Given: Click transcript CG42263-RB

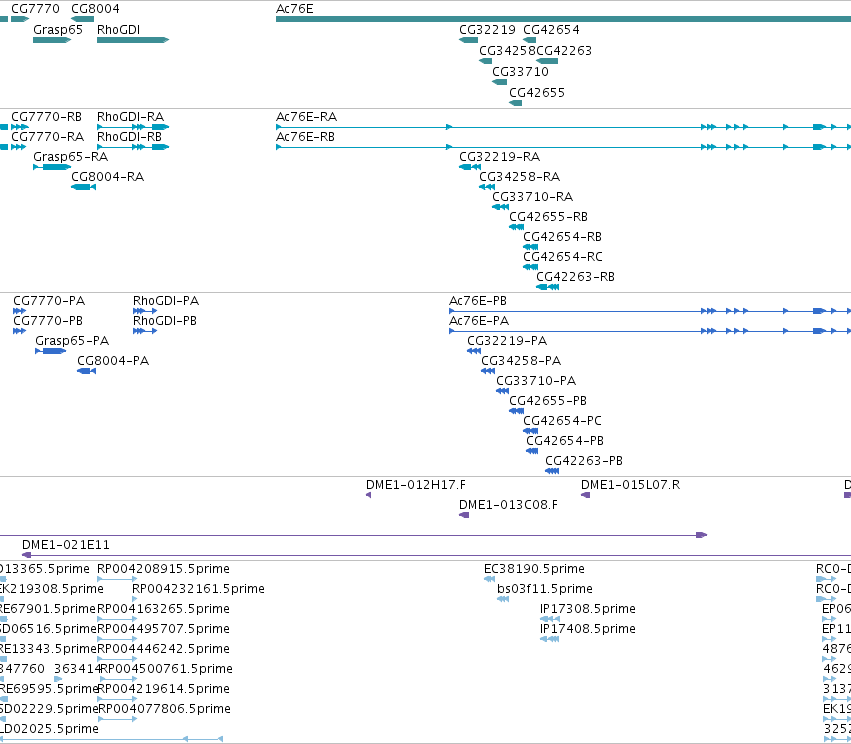Looking at the screenshot, I should (x=575, y=277).
